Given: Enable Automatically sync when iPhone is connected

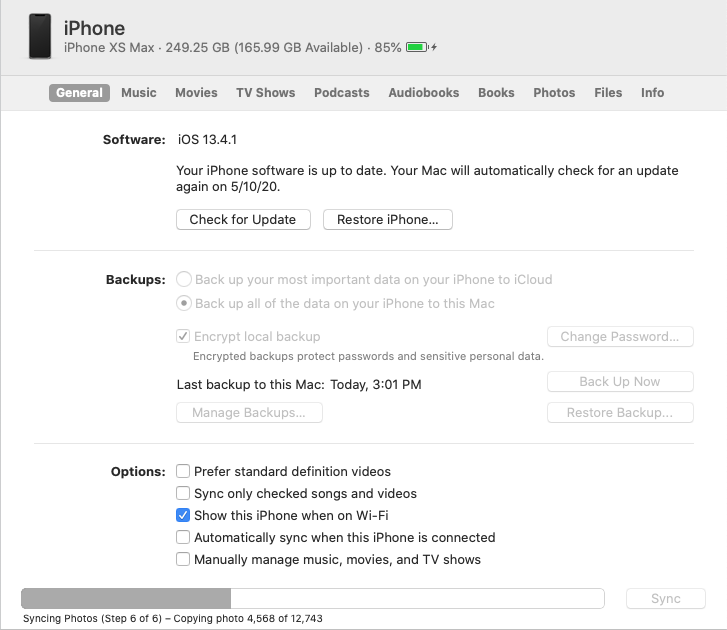Looking at the screenshot, I should click(x=183, y=537).
